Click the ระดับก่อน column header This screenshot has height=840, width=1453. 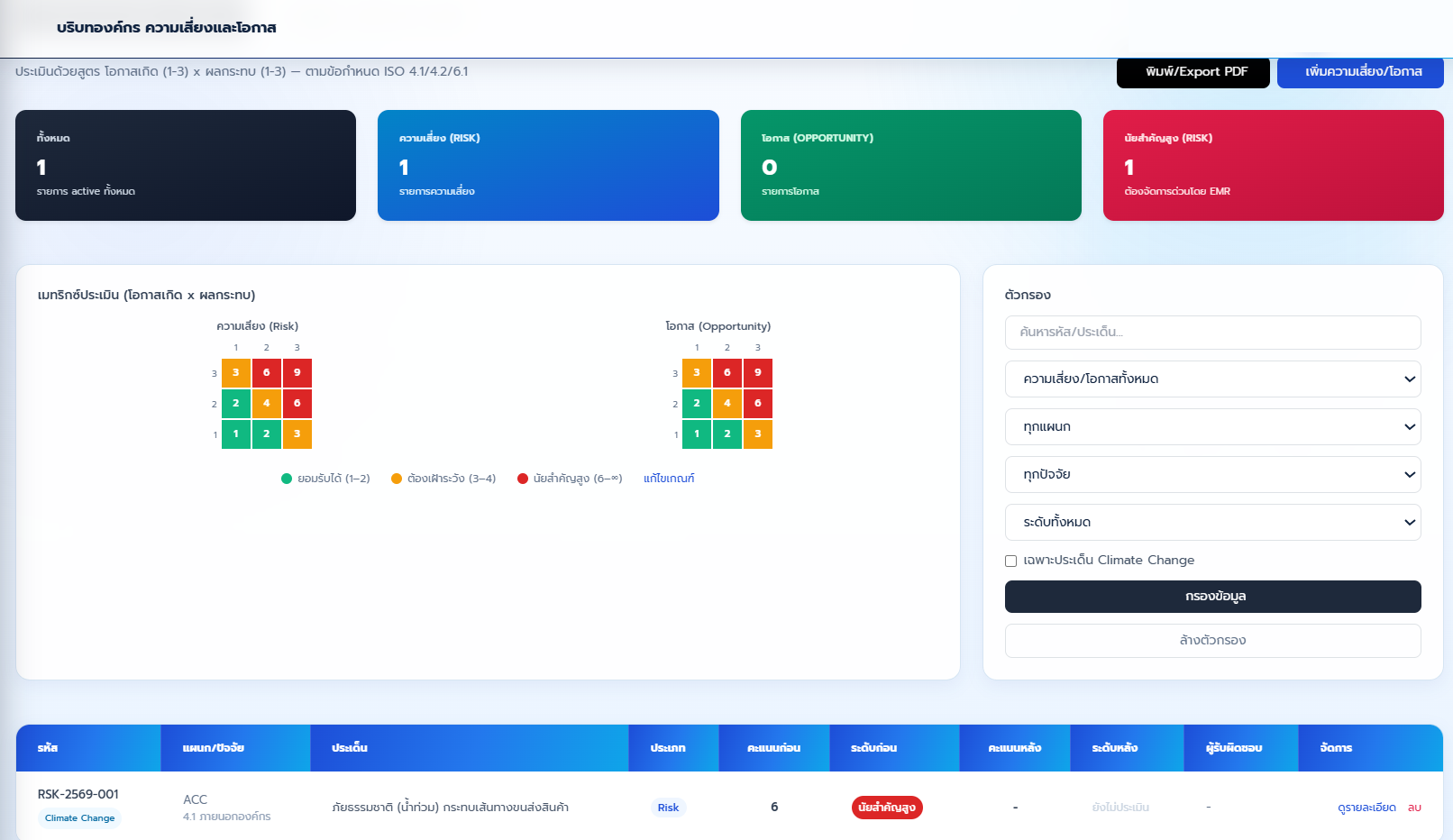coord(895,748)
